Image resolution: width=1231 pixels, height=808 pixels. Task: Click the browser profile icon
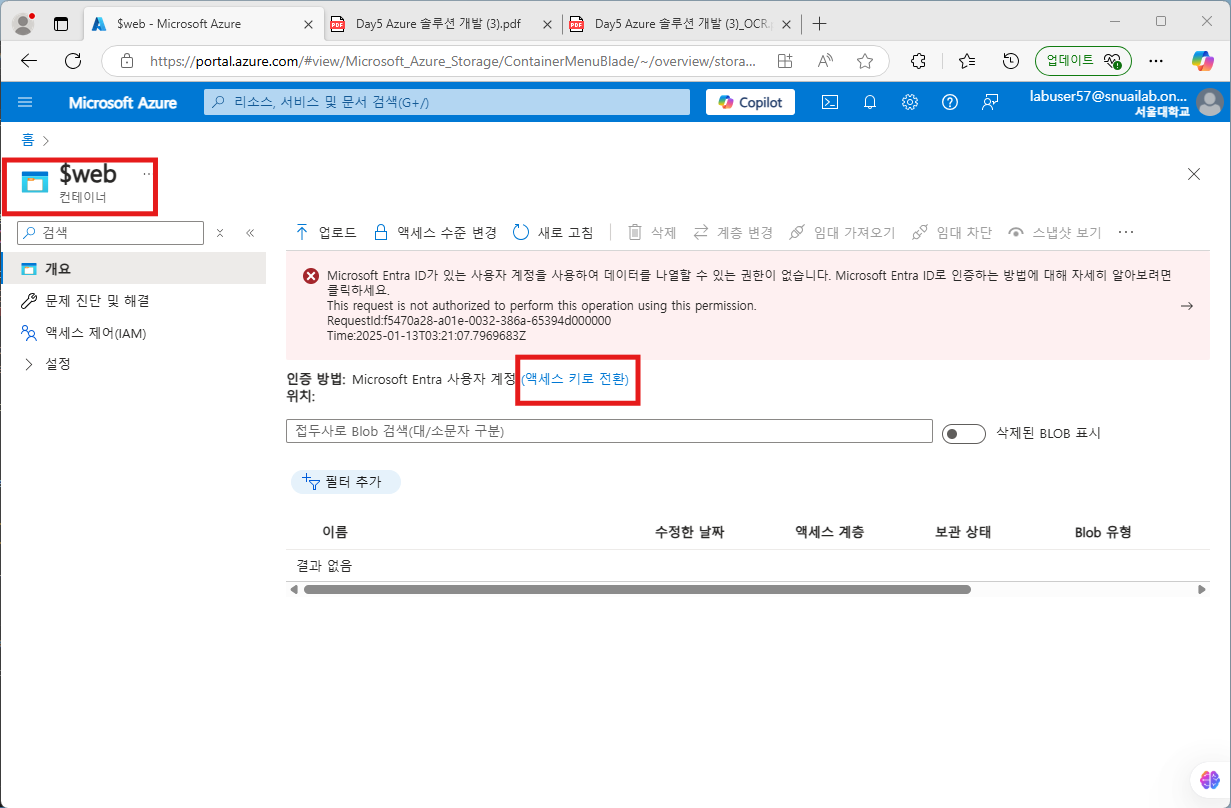[24, 24]
